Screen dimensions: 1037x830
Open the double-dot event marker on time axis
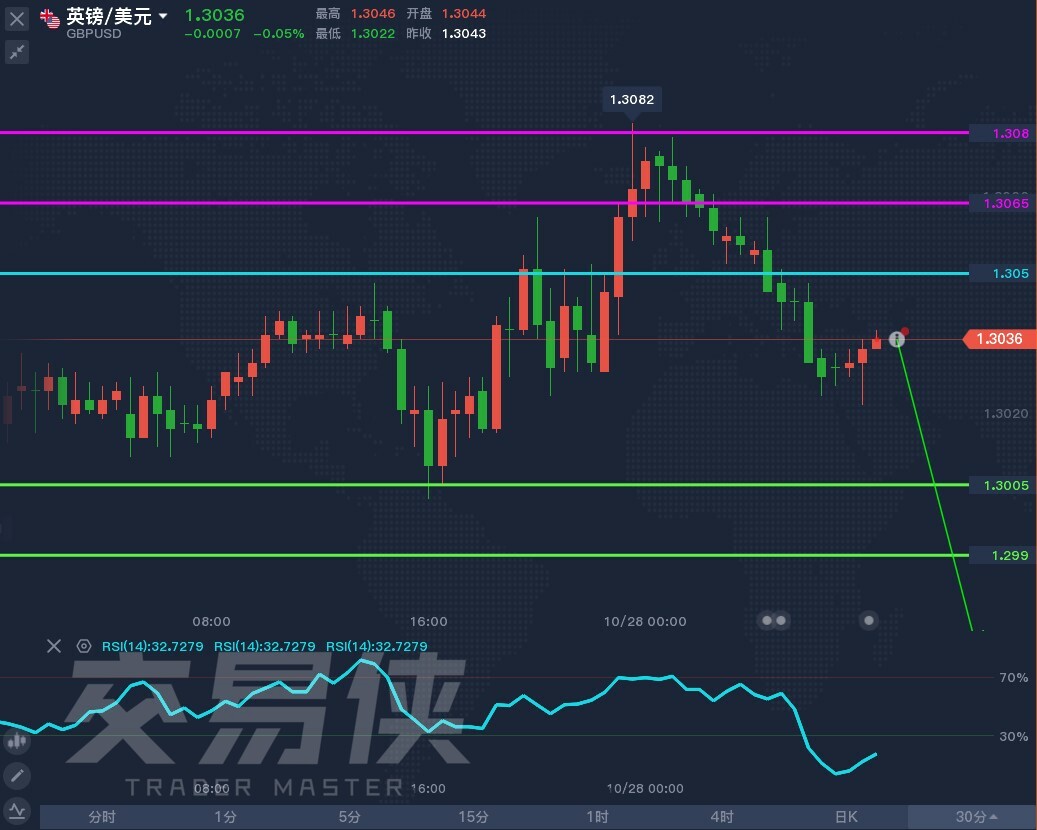click(x=773, y=620)
